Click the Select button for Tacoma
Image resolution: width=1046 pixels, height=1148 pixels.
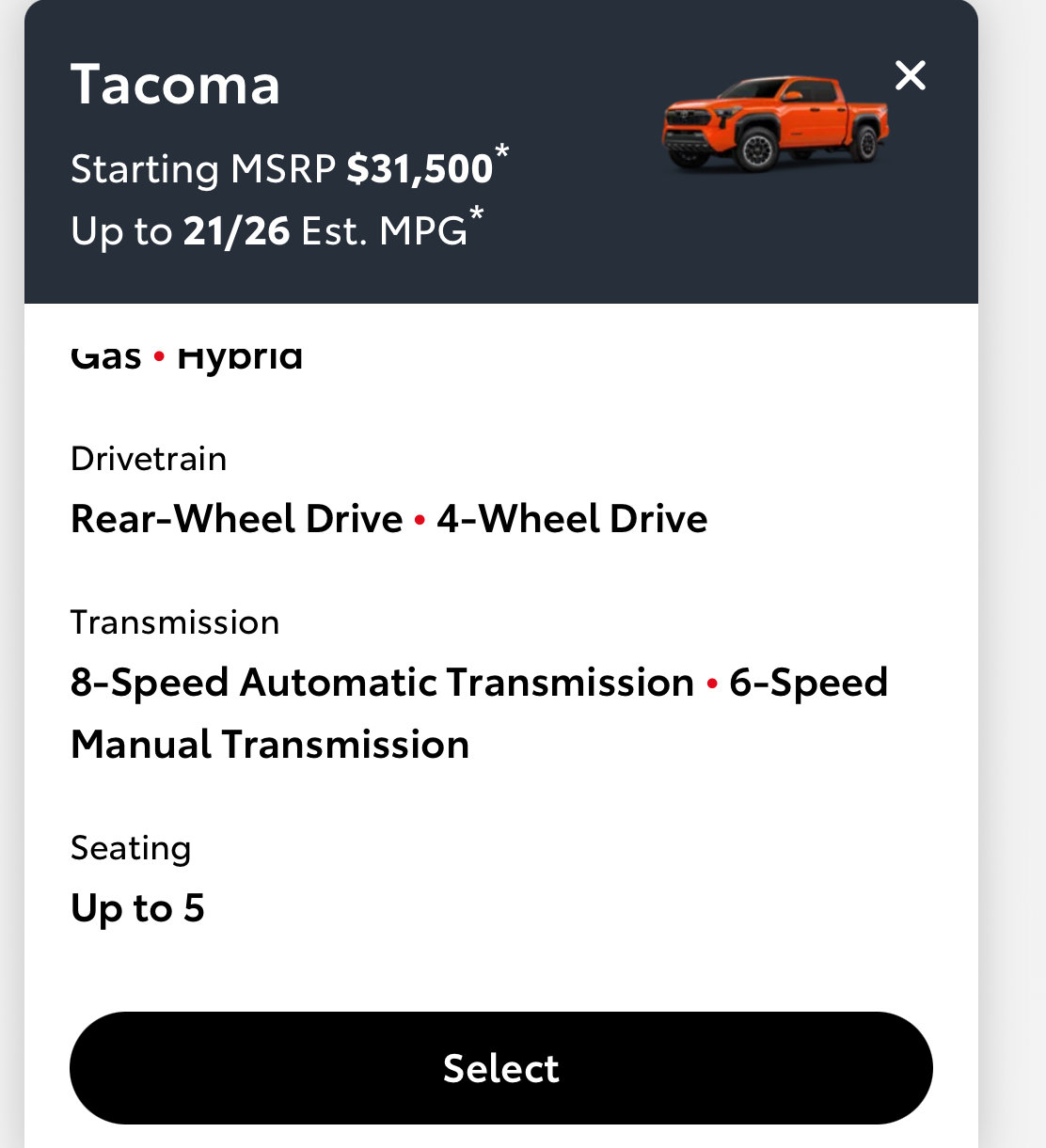500,1068
